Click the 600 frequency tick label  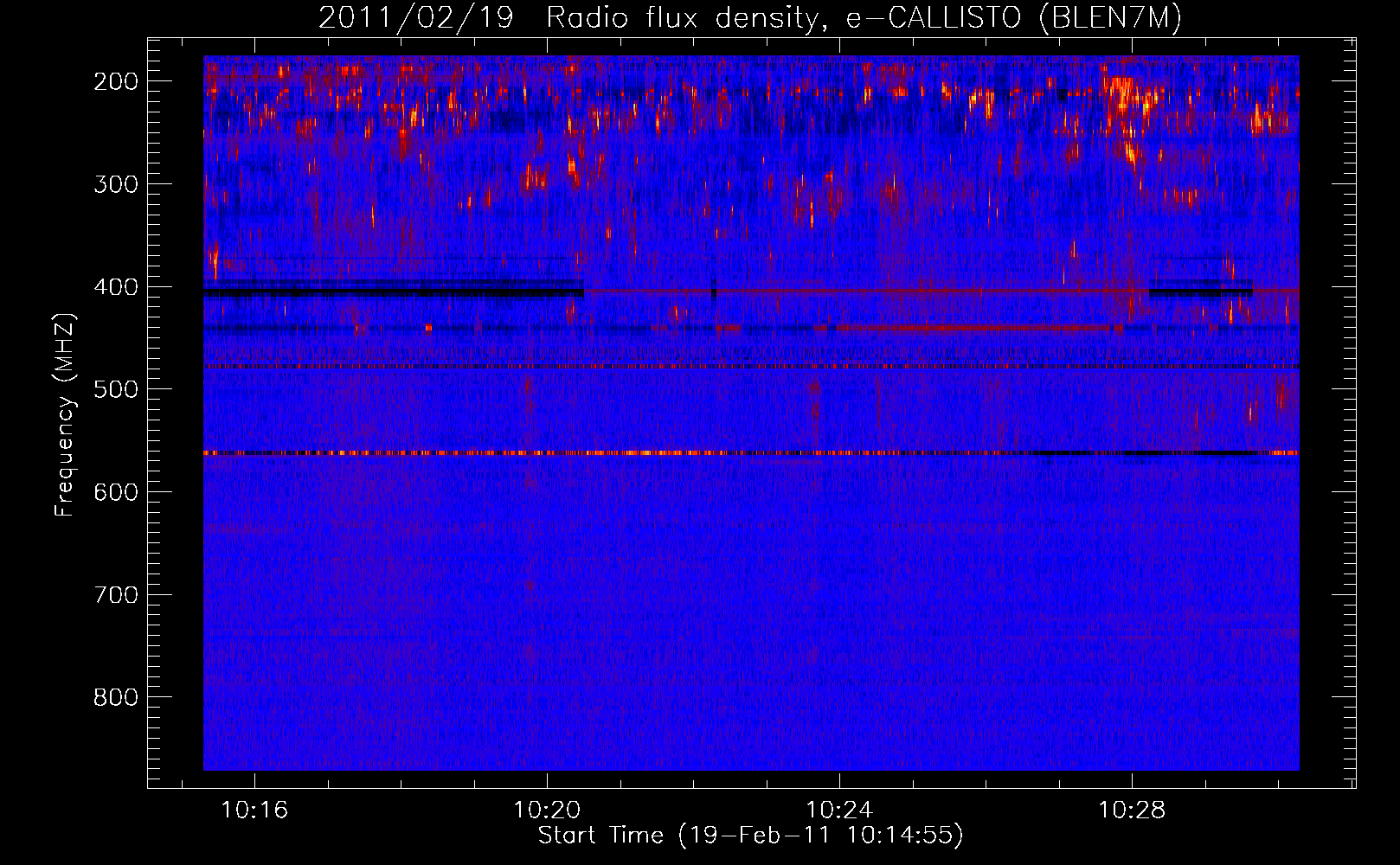pos(116,492)
